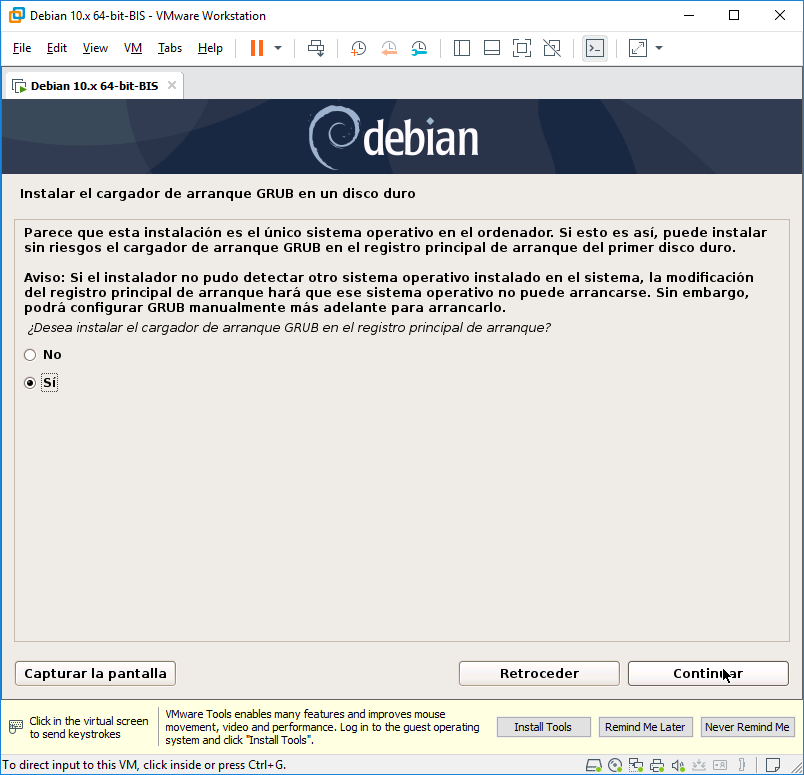Viewport: 804px width, 775px height.
Task: Open the VM menu
Action: click(133, 48)
